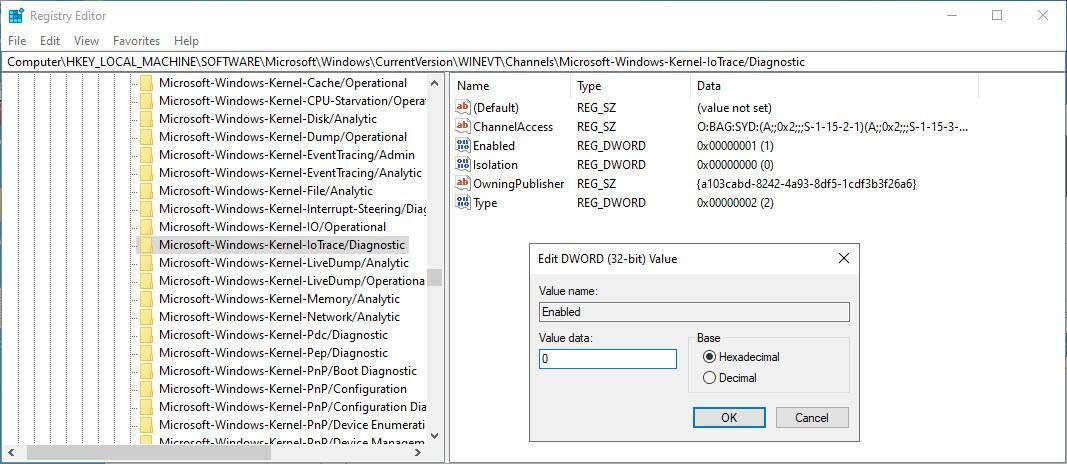Screen dimensions: 1067x464
Task: Open the Edit menu
Action: point(50,41)
